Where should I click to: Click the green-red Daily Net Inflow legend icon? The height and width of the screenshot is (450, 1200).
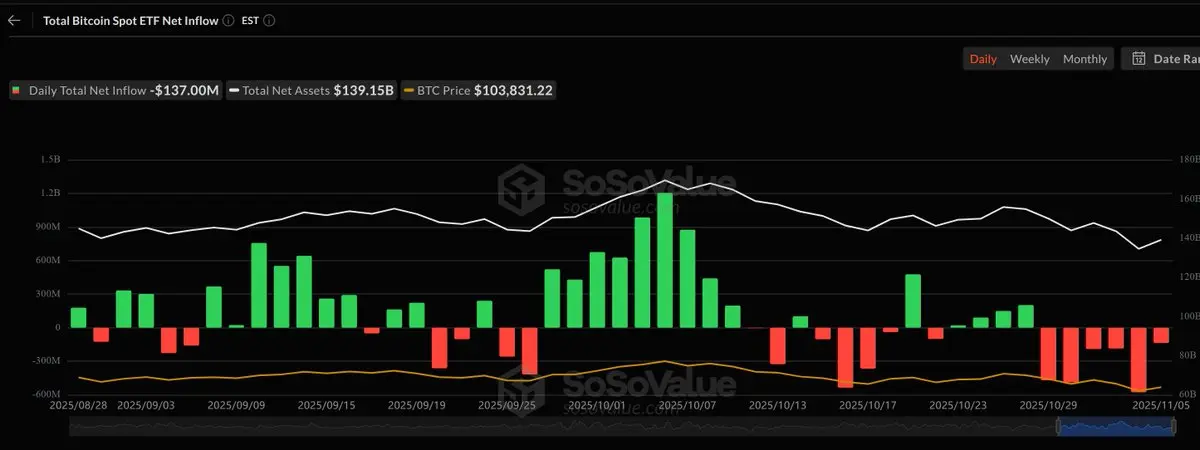pos(17,90)
